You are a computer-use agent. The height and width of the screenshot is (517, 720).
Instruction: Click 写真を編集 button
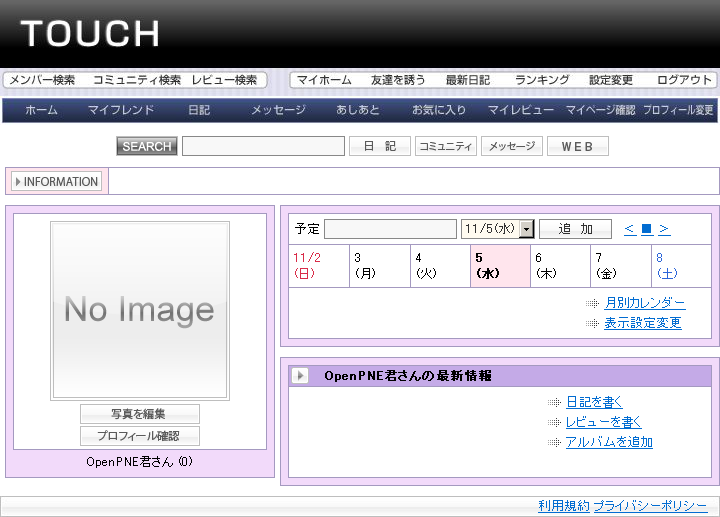coord(140,414)
